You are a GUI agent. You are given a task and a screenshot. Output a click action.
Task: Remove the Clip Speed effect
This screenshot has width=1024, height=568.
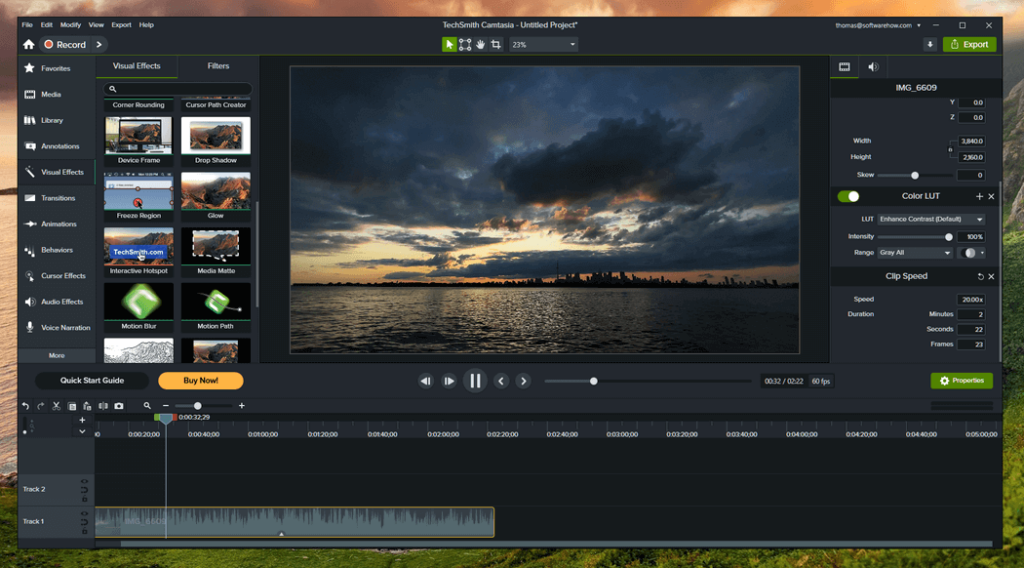pos(991,277)
